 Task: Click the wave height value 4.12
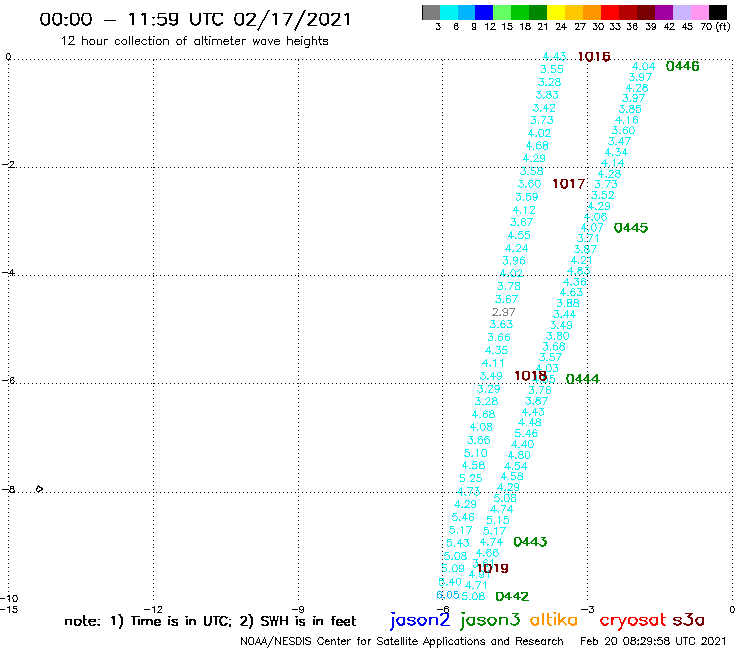524,210
